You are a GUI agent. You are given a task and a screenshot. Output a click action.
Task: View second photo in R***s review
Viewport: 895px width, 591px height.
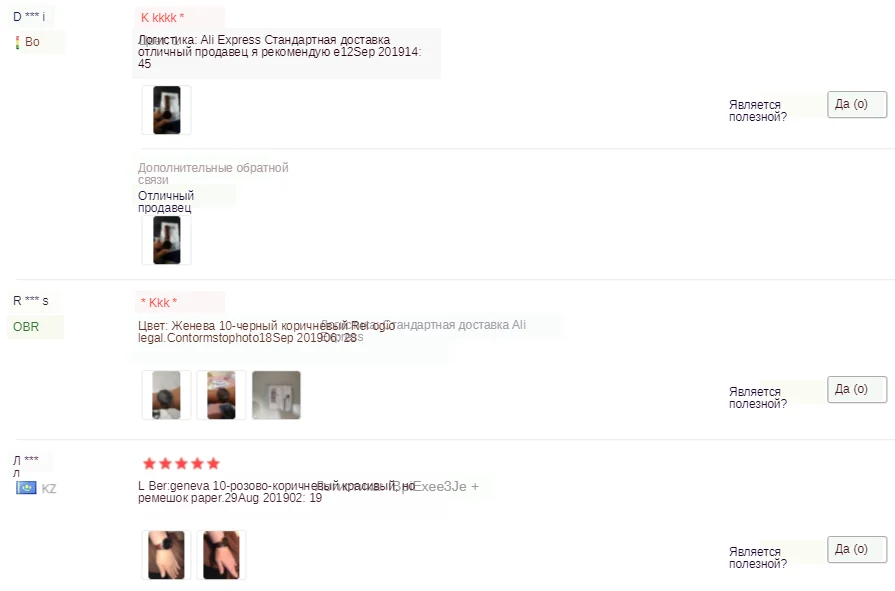tap(221, 395)
